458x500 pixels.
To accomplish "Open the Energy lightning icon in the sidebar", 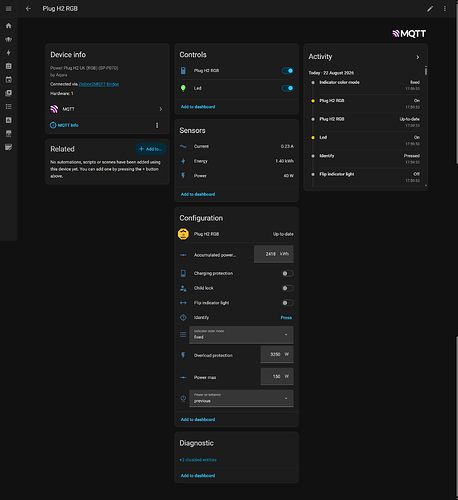I will tap(9, 53).
